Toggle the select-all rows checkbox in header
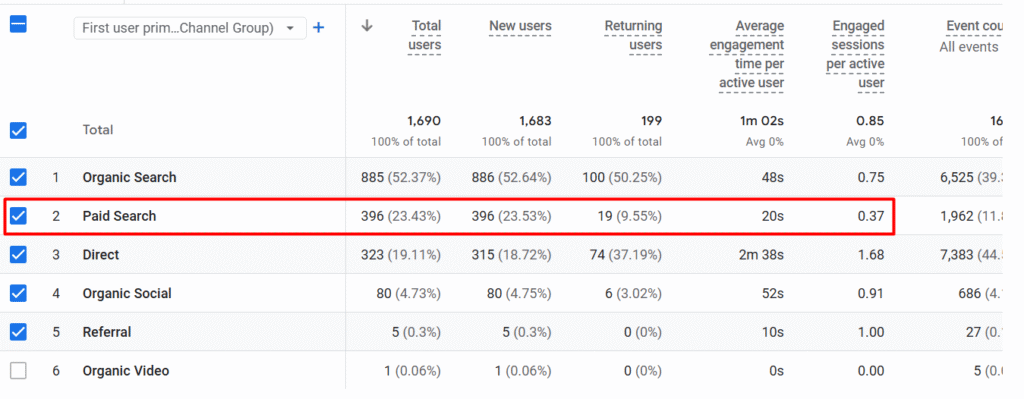The image size is (1024, 399). (18, 25)
